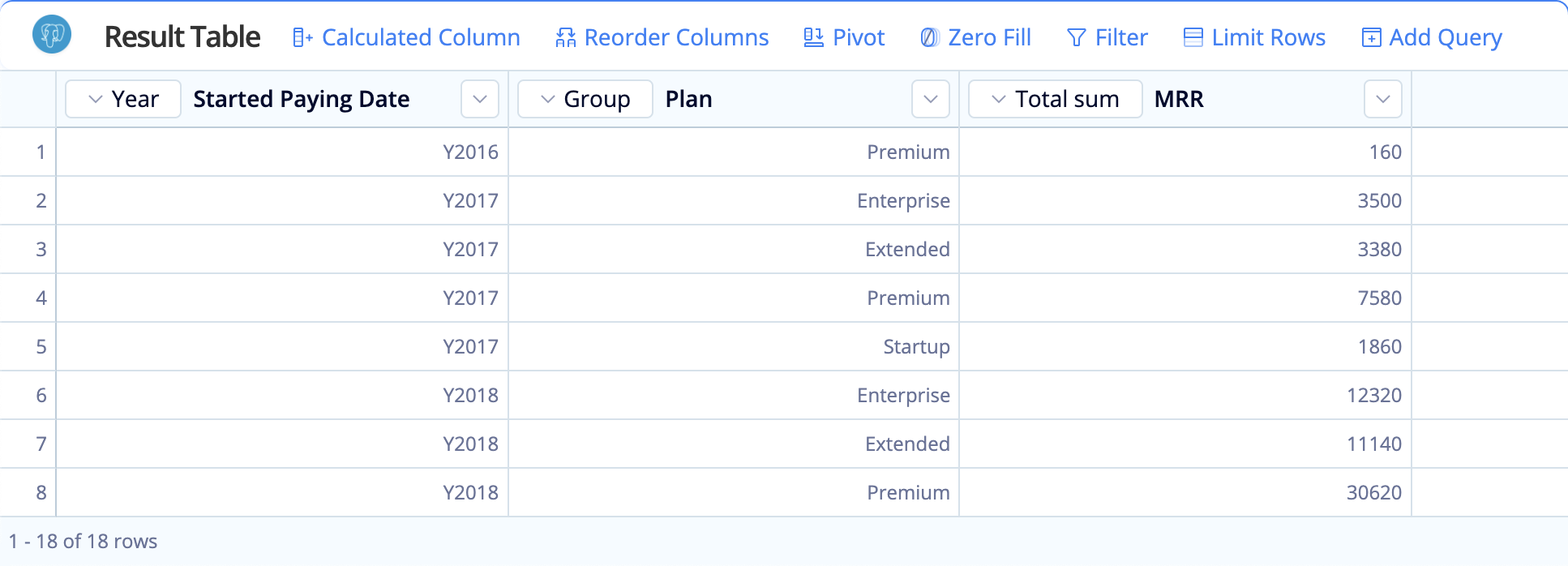
Task: Click the Pivot icon
Action: point(813,37)
